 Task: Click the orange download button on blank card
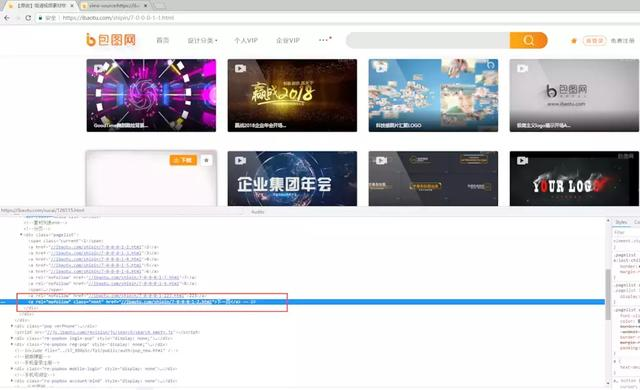point(183,160)
